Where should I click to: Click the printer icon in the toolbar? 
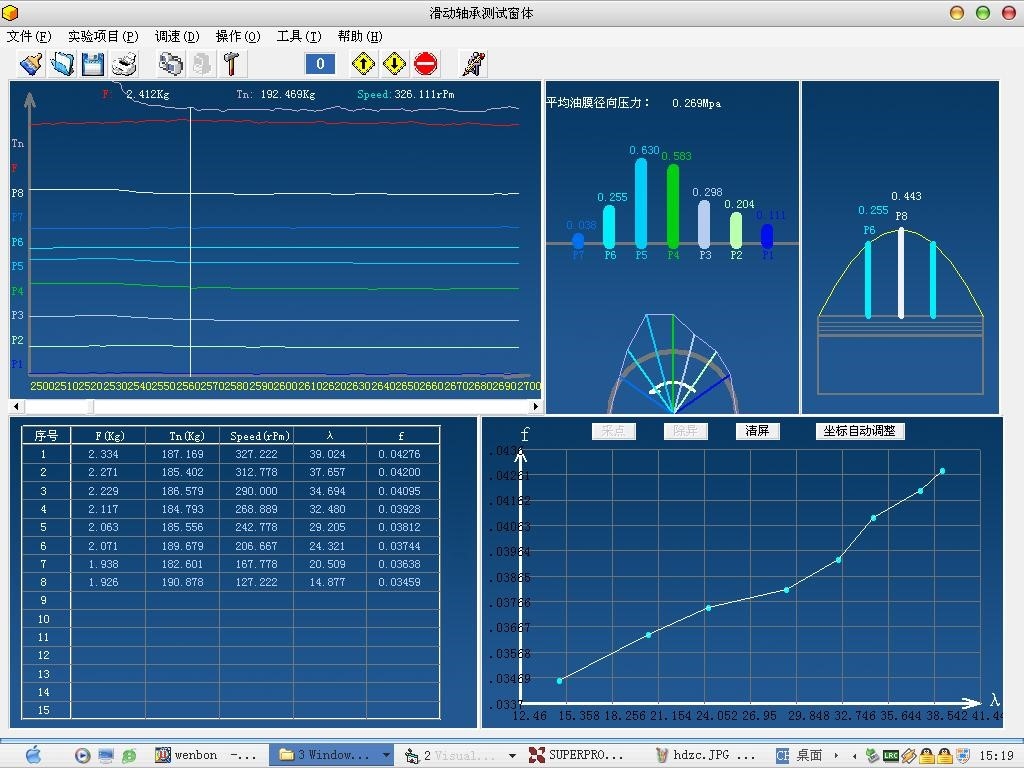pyautogui.click(x=124, y=64)
